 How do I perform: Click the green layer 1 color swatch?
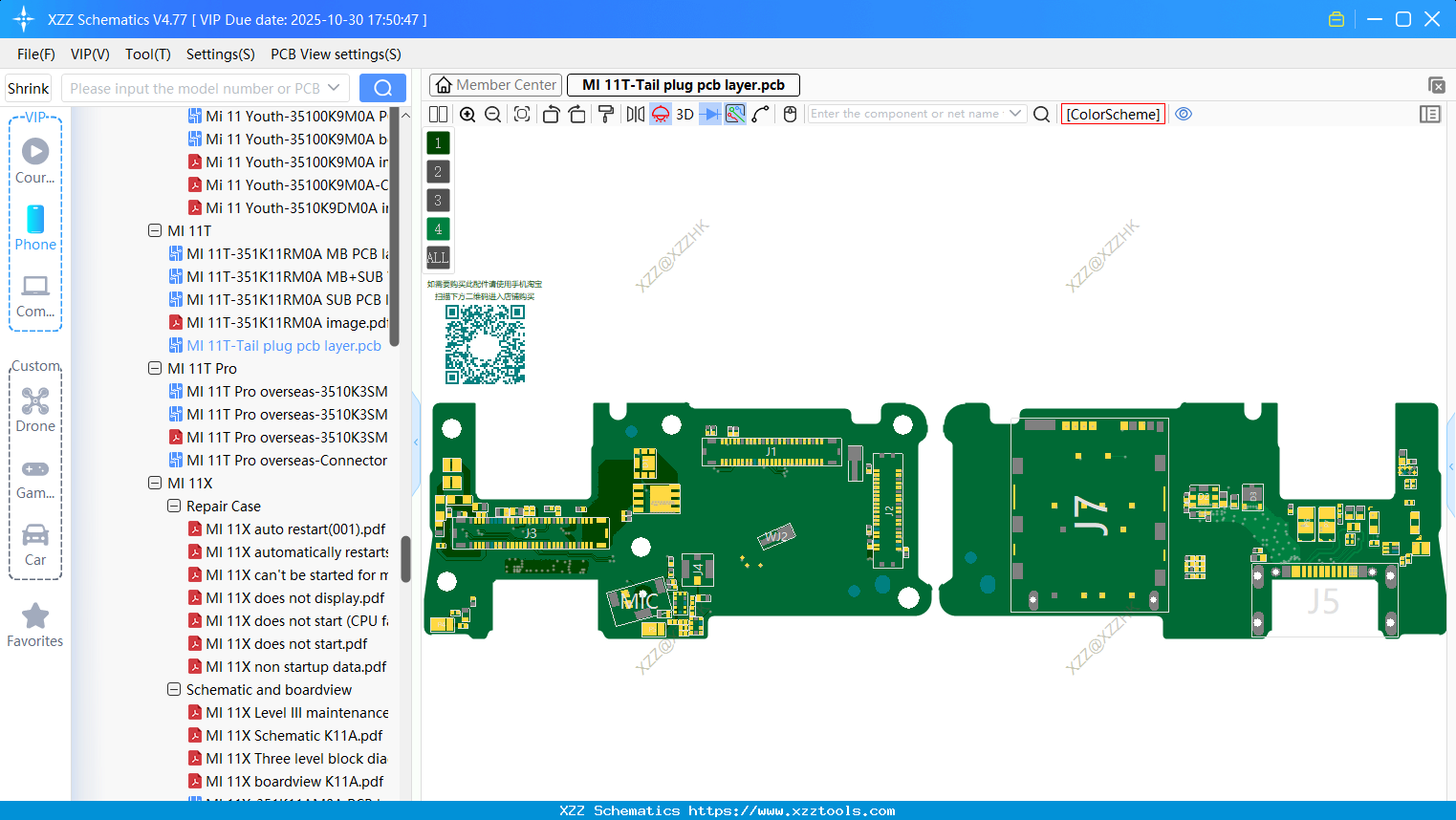coord(438,142)
